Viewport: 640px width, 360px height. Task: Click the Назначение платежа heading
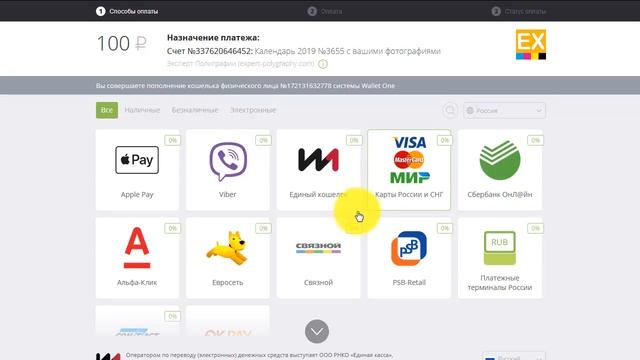[x=213, y=38]
